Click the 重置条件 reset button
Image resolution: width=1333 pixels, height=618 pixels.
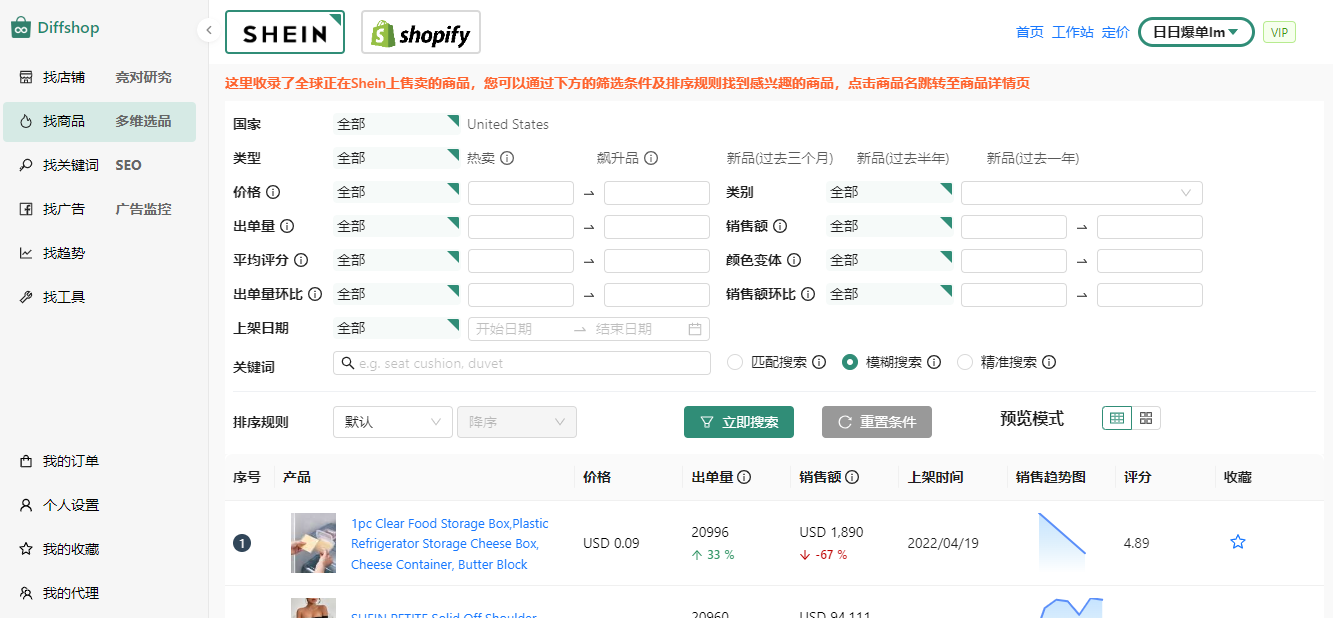(876, 422)
